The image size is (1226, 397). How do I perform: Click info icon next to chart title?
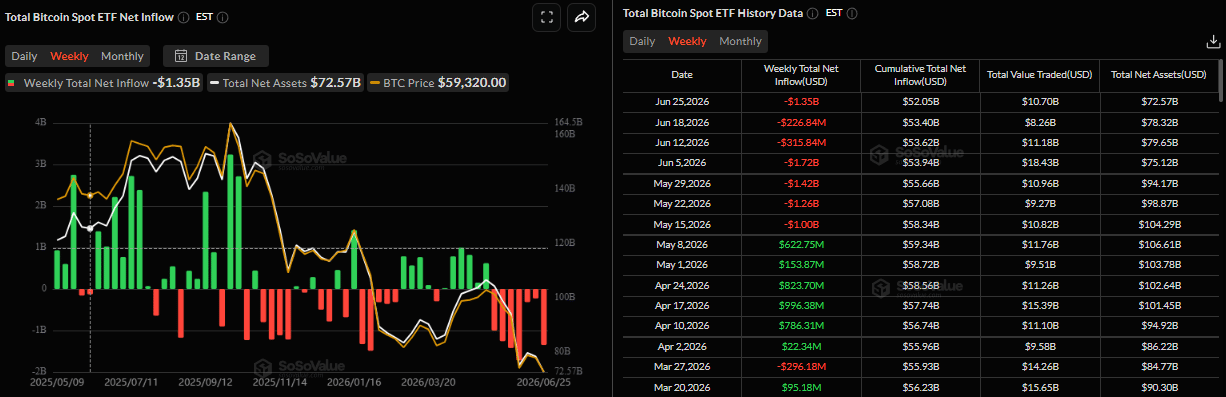183,18
